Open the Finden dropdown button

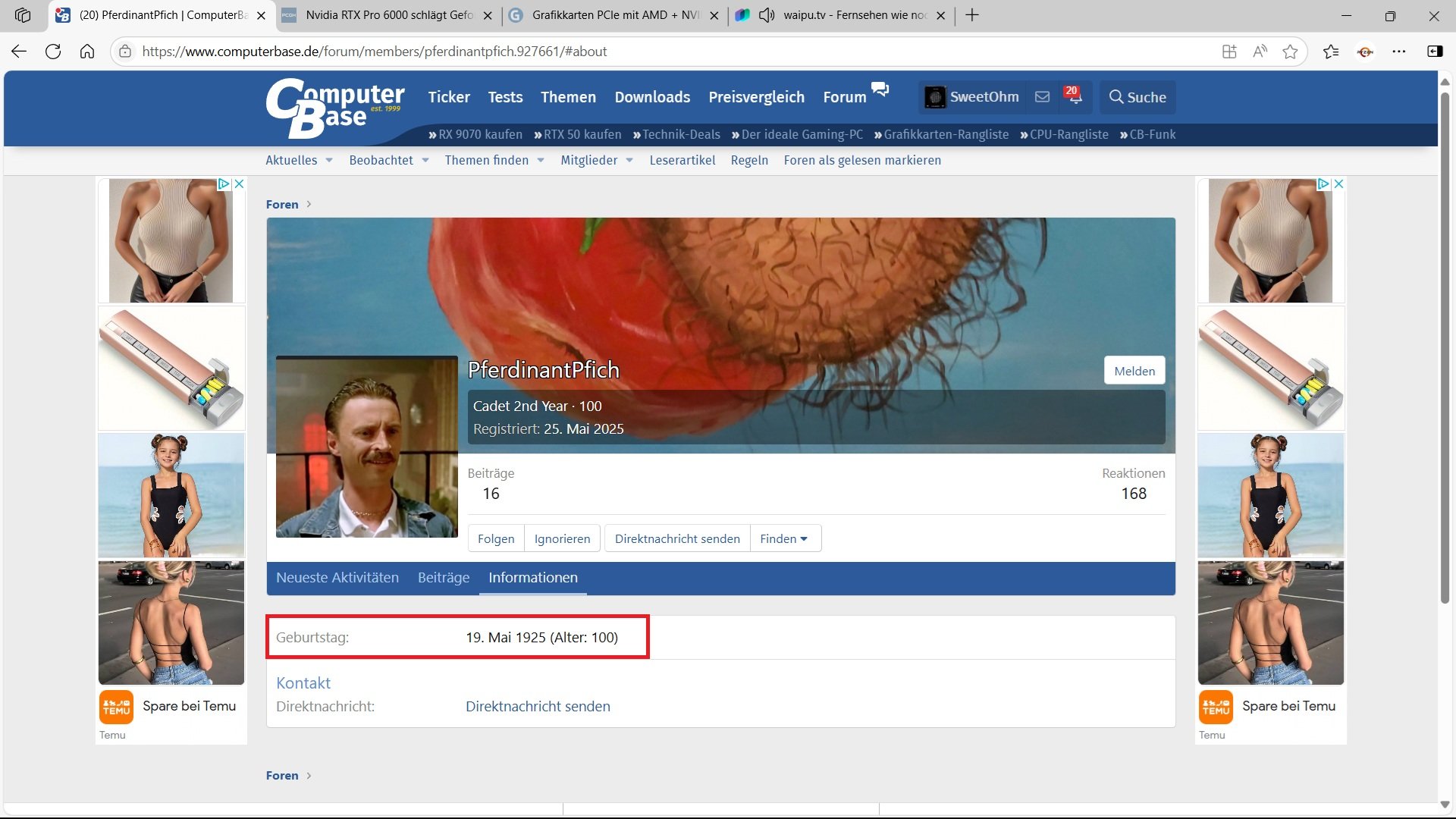pos(784,538)
